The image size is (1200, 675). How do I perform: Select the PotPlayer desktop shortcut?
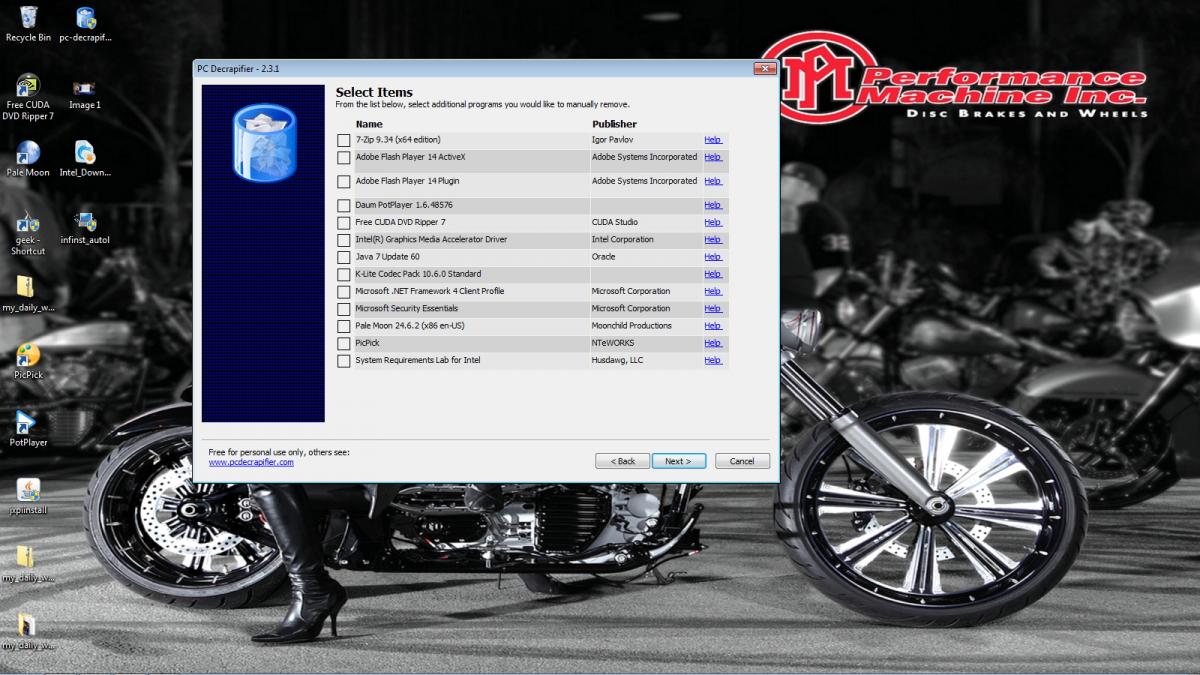click(x=28, y=429)
